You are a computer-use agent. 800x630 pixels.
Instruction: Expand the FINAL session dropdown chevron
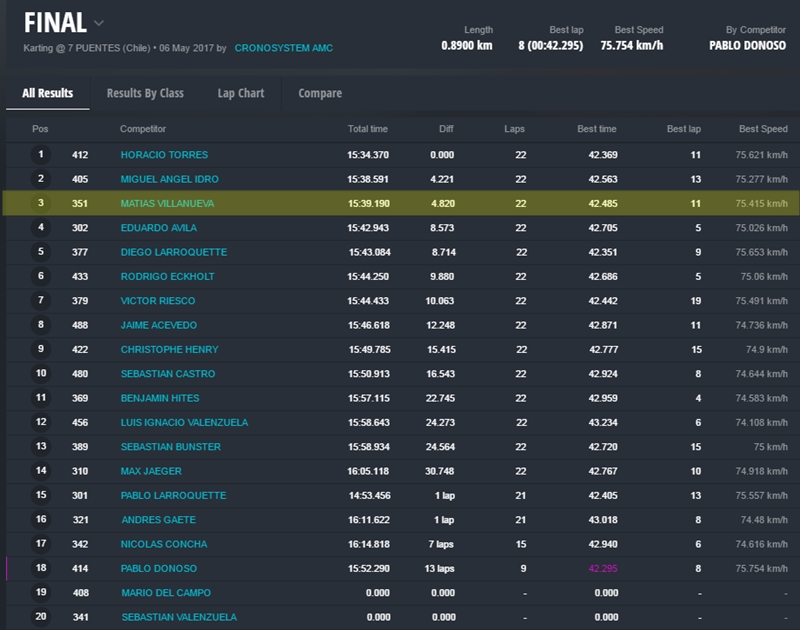tap(98, 23)
